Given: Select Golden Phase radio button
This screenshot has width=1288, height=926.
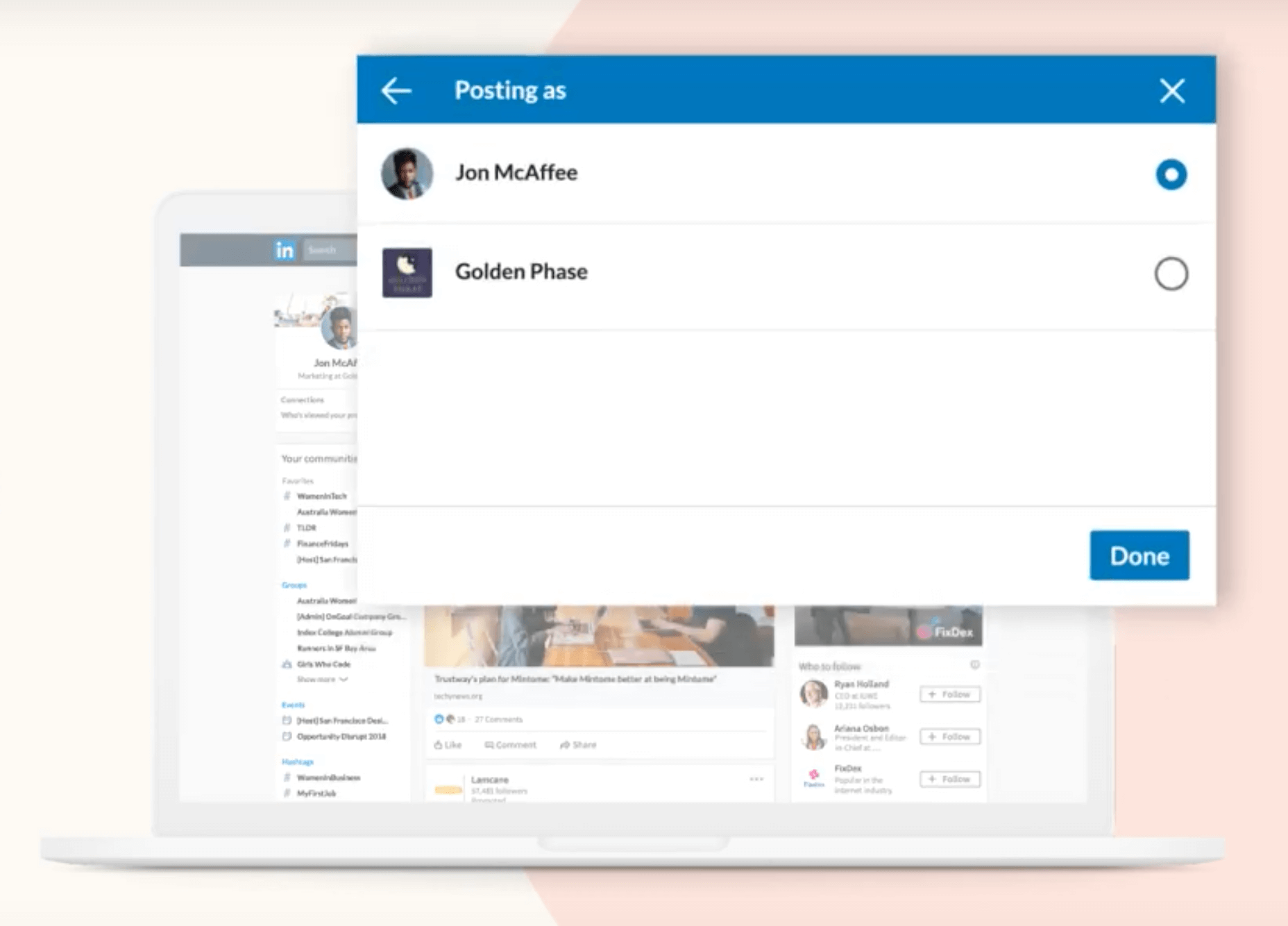Looking at the screenshot, I should click(x=1171, y=273).
